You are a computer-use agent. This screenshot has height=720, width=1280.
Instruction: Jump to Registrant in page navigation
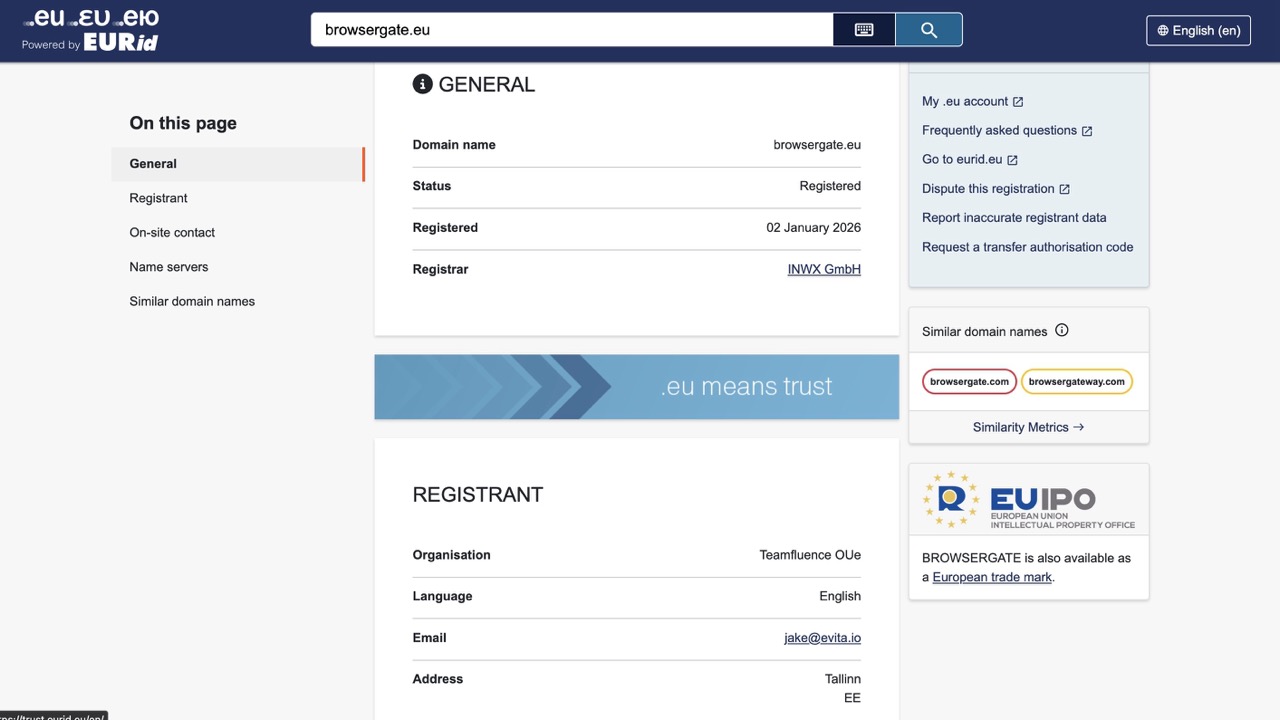pos(158,198)
